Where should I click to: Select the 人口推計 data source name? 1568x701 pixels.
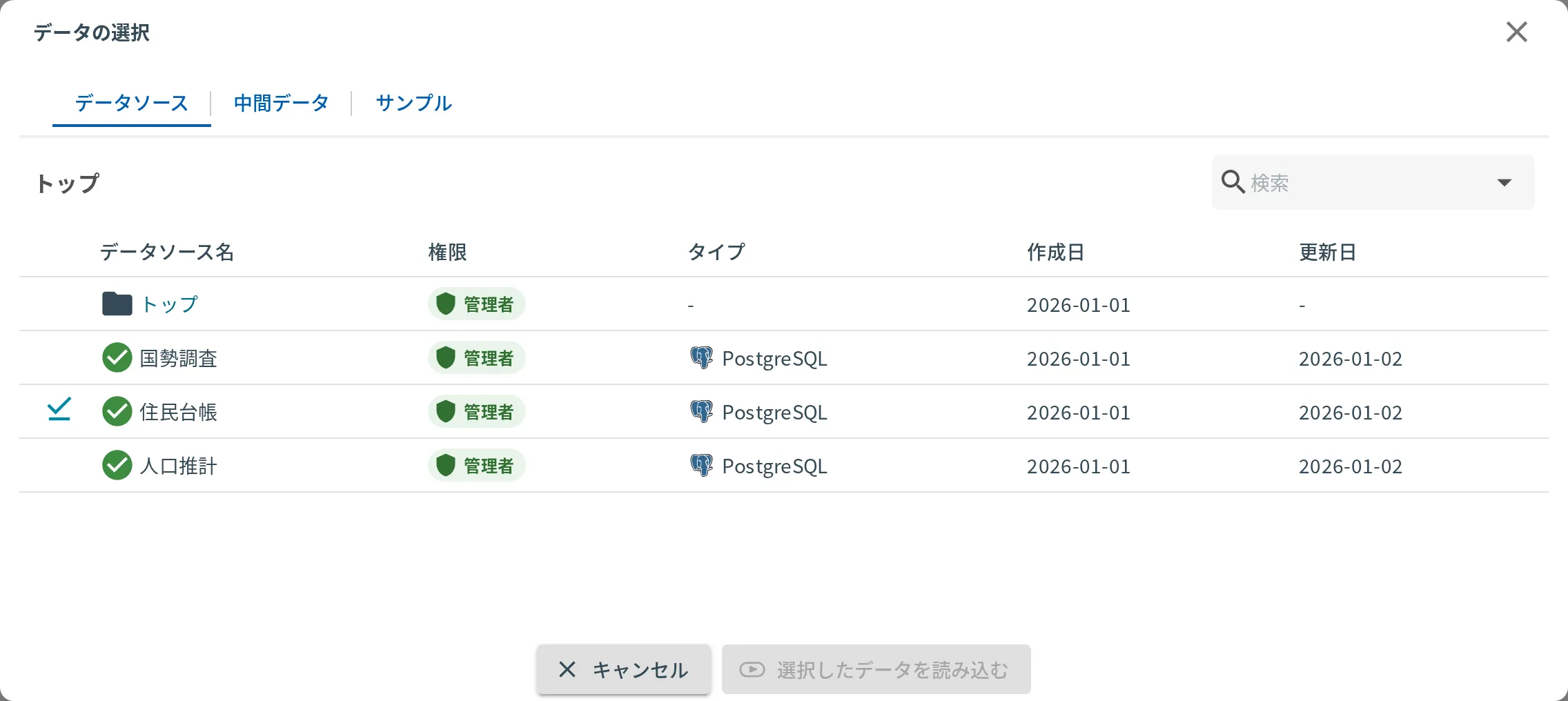point(179,466)
